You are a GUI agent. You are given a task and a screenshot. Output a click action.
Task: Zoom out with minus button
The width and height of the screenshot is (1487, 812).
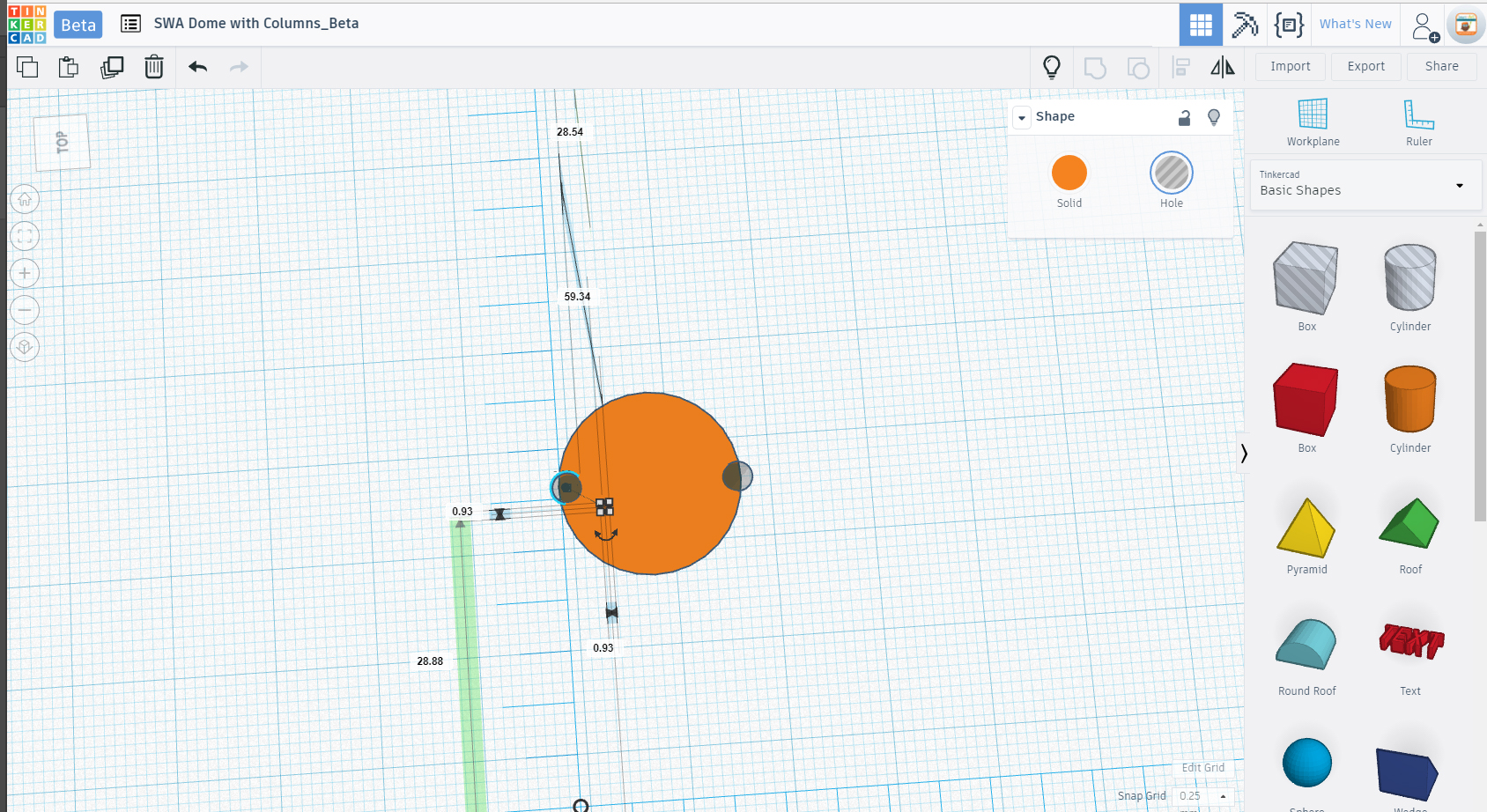(25, 310)
